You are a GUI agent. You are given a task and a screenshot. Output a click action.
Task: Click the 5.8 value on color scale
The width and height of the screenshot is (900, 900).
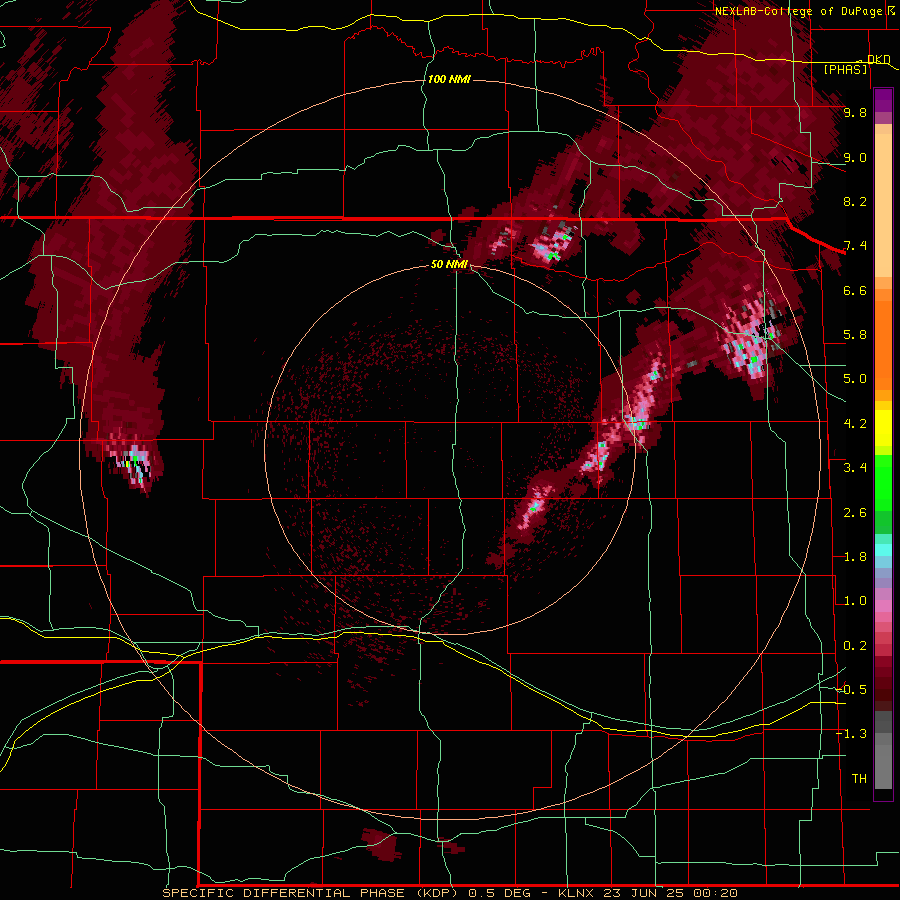855,335
